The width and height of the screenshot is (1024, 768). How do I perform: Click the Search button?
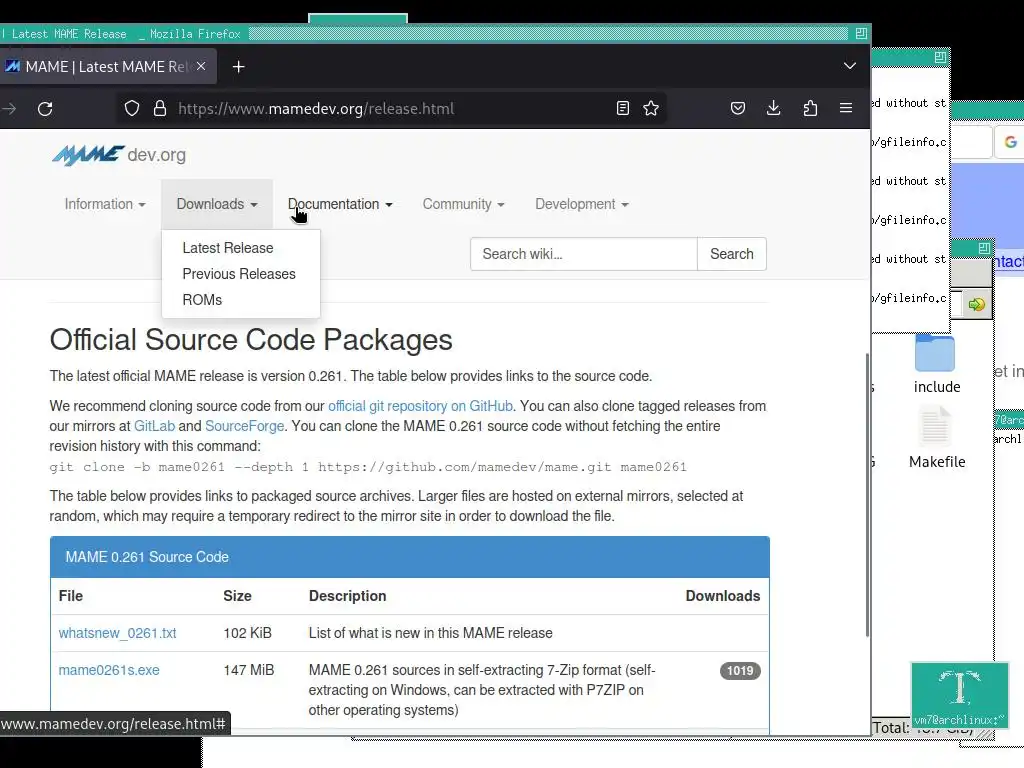click(x=731, y=254)
